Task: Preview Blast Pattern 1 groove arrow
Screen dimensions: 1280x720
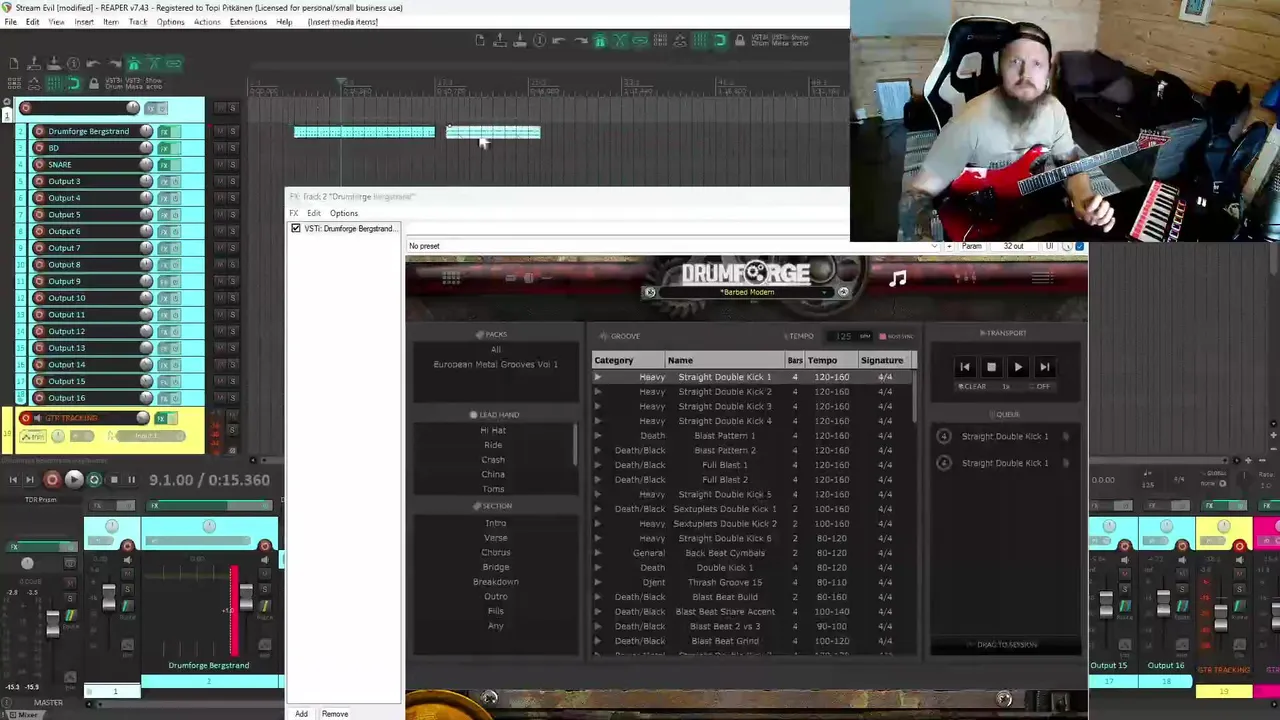Action: tap(598, 436)
